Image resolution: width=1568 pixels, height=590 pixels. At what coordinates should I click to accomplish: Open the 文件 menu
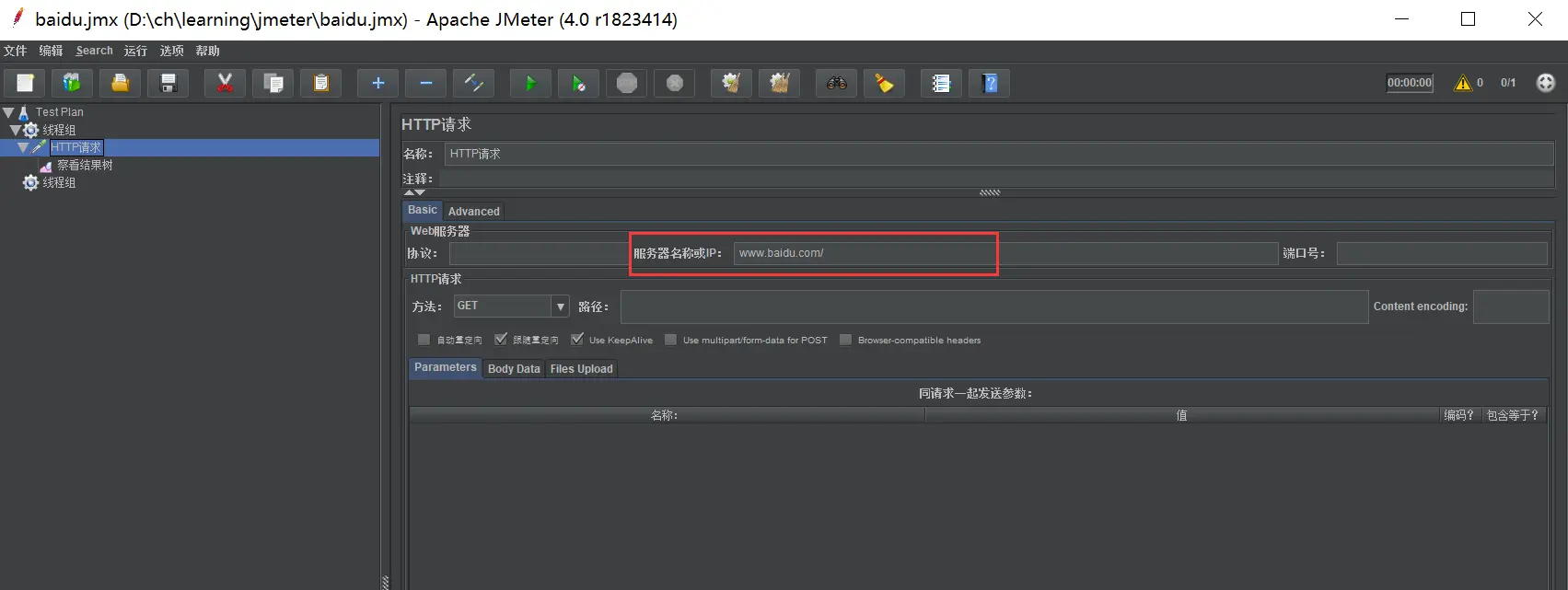16,51
